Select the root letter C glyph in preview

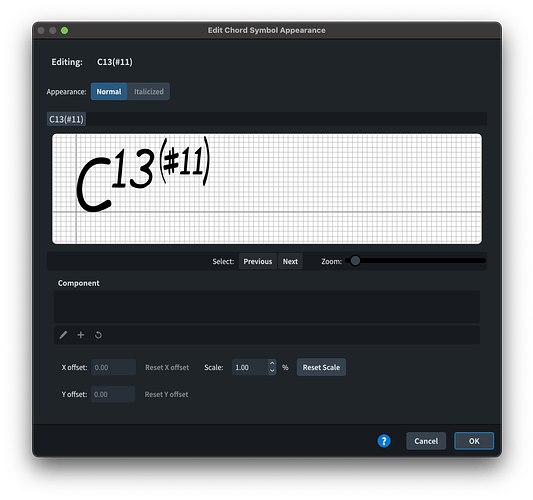click(x=93, y=185)
